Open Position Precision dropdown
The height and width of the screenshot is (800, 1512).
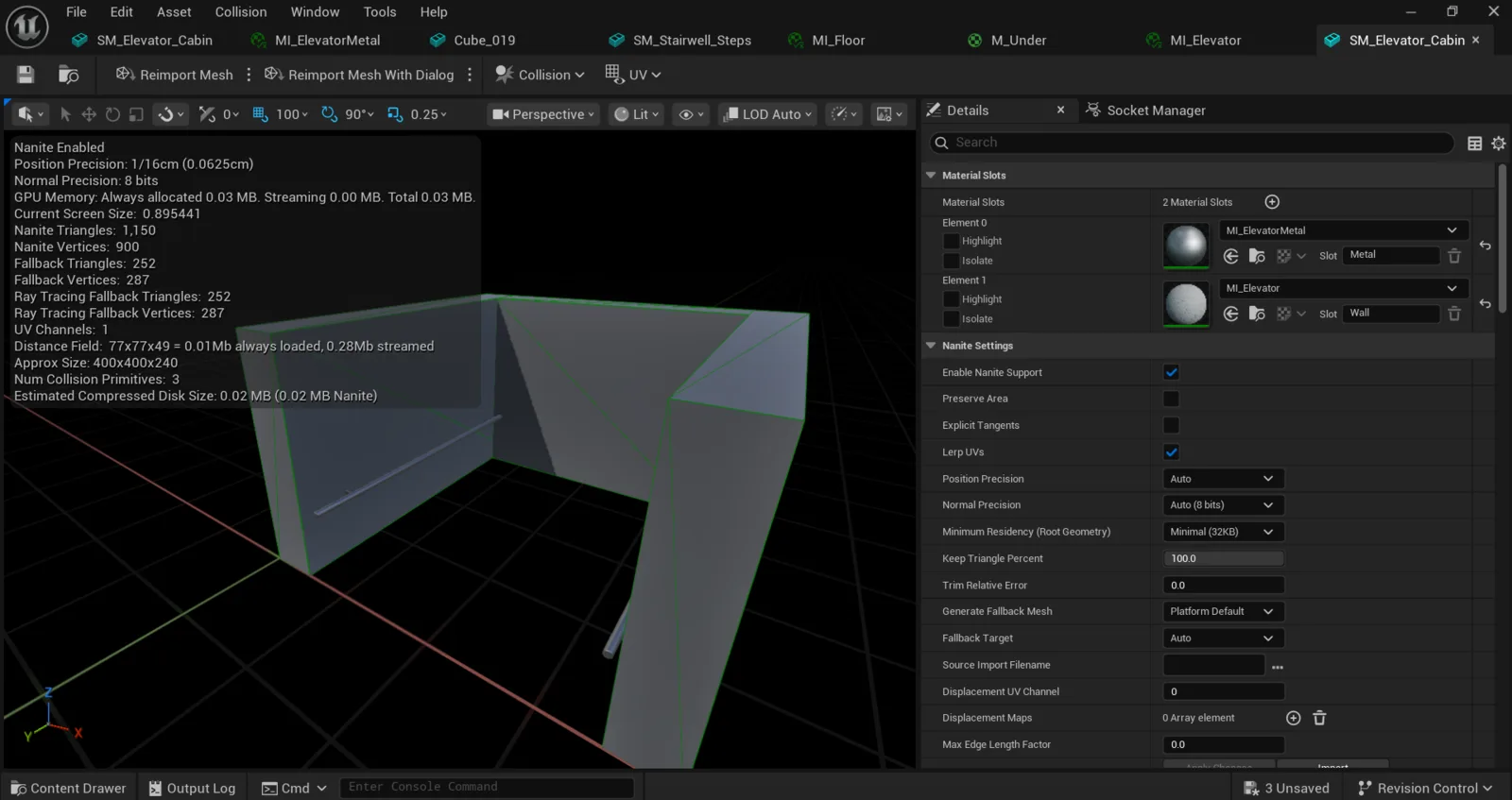tap(1223, 479)
